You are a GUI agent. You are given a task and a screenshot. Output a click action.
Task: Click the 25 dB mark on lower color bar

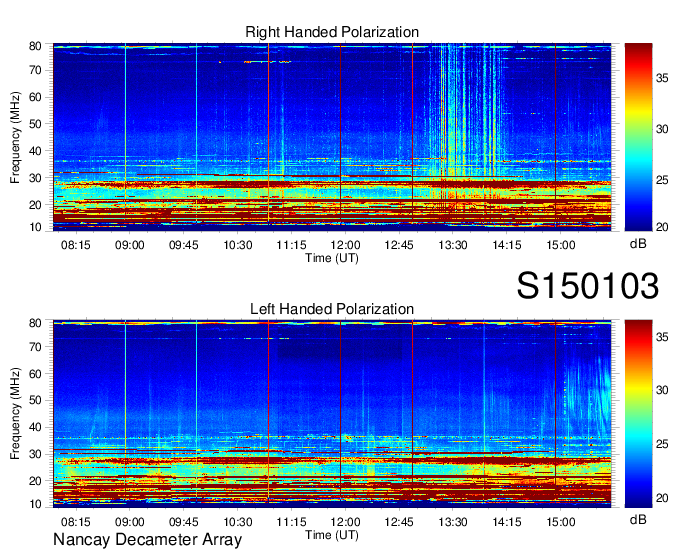(662, 444)
